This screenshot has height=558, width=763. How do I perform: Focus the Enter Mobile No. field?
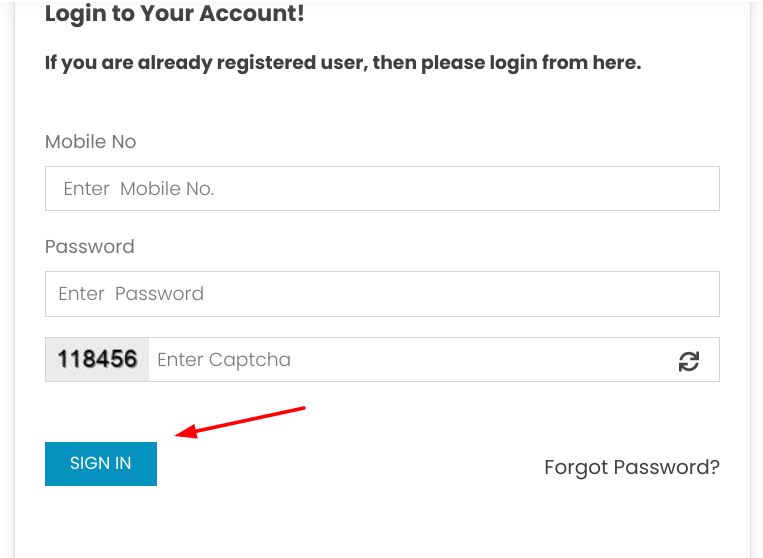pyautogui.click(x=382, y=189)
